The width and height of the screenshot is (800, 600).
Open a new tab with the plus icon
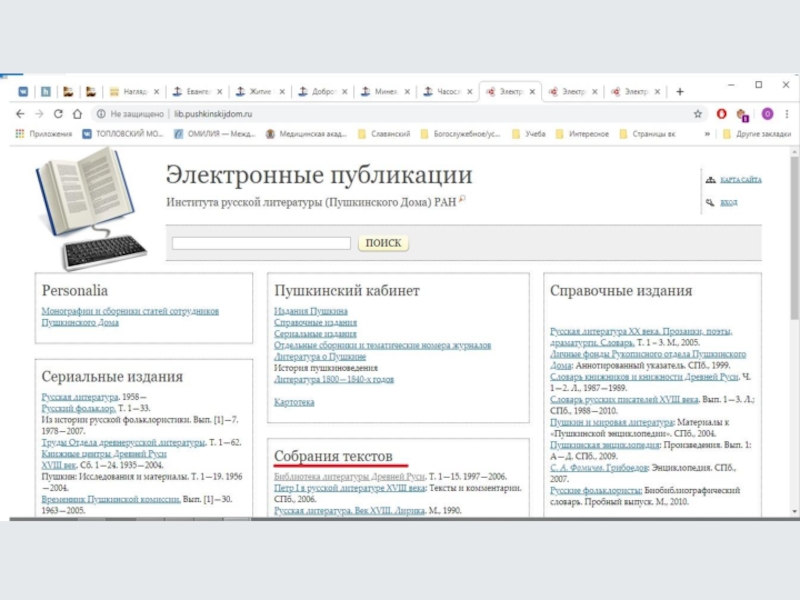pyautogui.click(x=680, y=92)
